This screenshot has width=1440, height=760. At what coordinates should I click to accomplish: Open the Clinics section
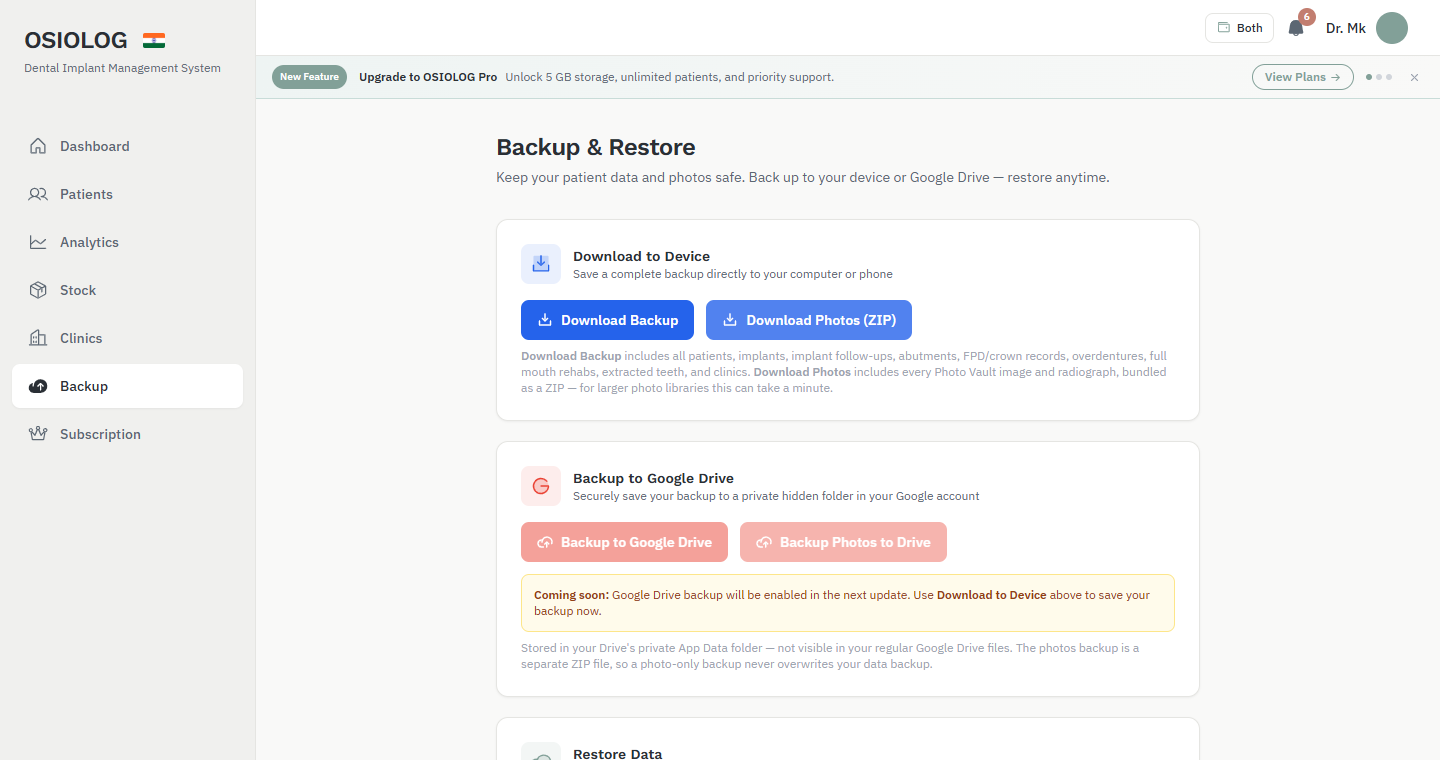[127, 338]
